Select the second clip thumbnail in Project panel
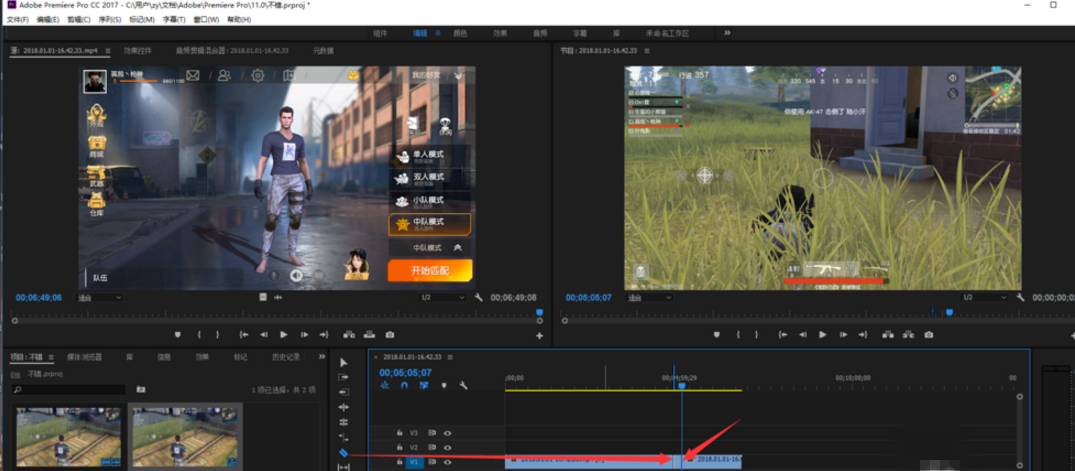This screenshot has width=1075, height=471. coord(185,438)
